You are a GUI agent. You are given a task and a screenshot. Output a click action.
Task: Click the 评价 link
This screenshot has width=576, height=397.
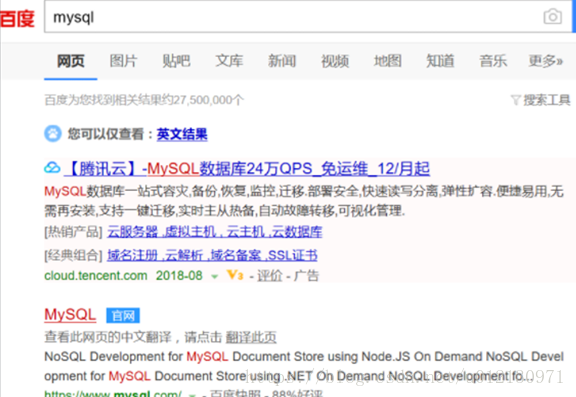(270, 276)
